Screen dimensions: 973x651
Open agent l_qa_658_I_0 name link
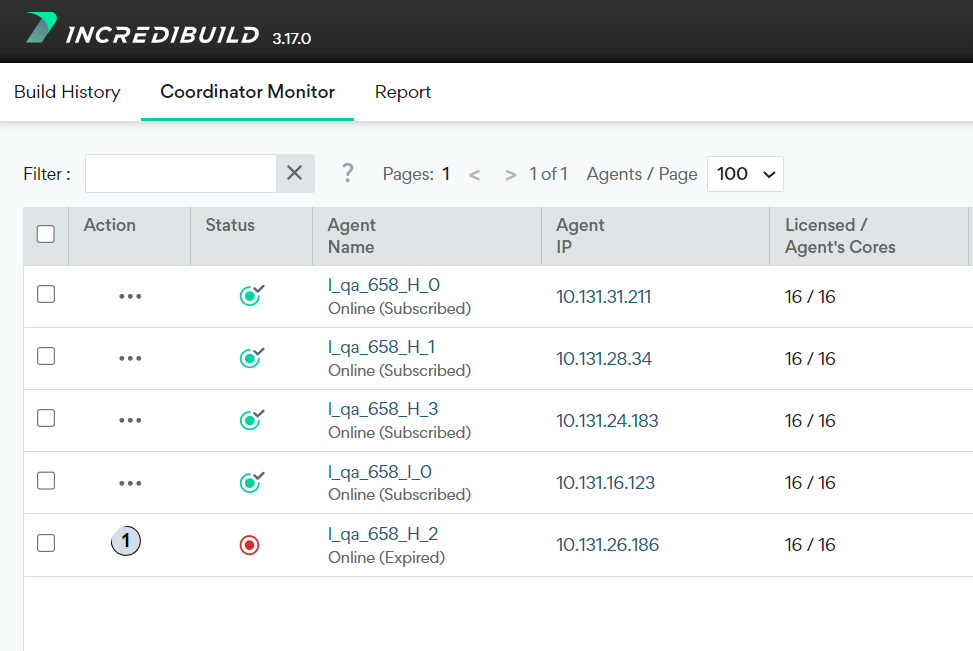click(x=379, y=472)
